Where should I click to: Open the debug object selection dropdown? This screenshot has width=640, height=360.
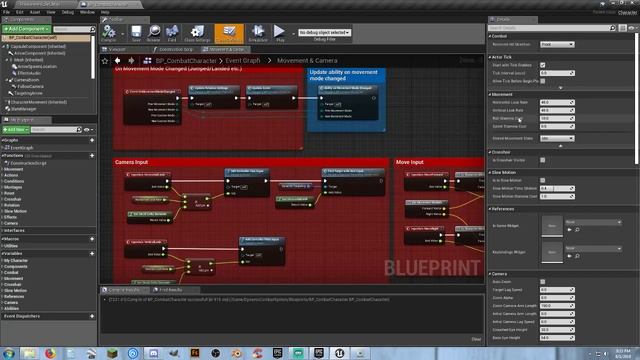(x=324, y=32)
